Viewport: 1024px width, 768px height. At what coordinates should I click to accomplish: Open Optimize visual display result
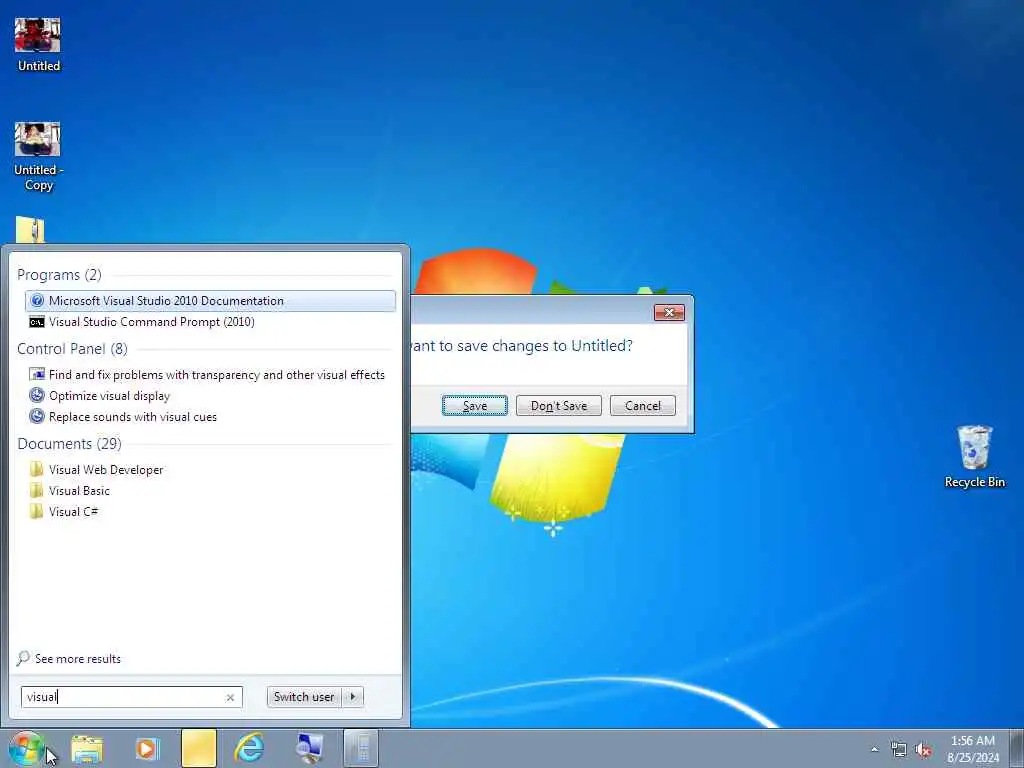point(109,396)
